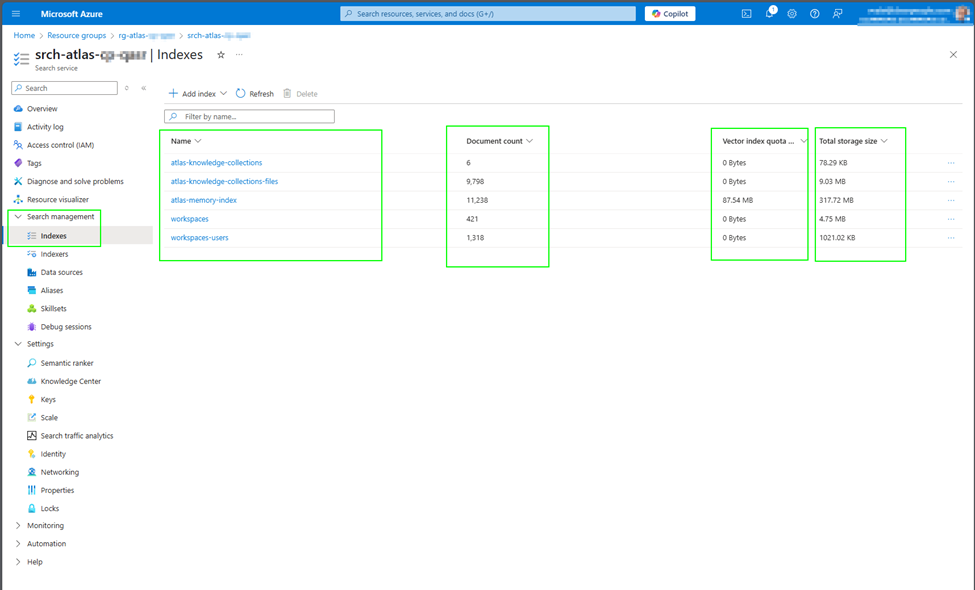Favorite this search service with the star
975x590 pixels.
(x=221, y=55)
